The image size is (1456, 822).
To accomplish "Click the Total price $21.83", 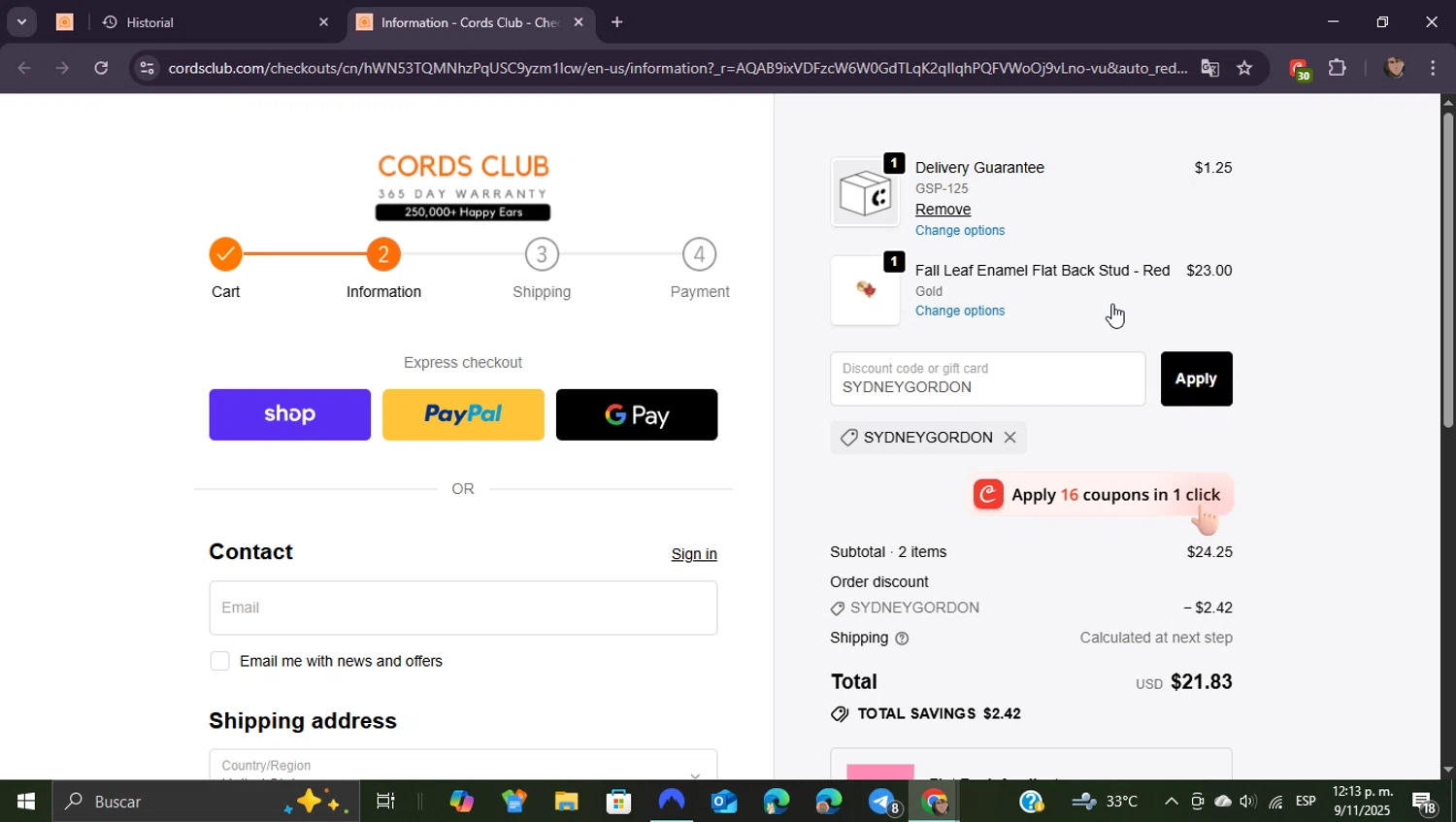I will (x=1201, y=682).
